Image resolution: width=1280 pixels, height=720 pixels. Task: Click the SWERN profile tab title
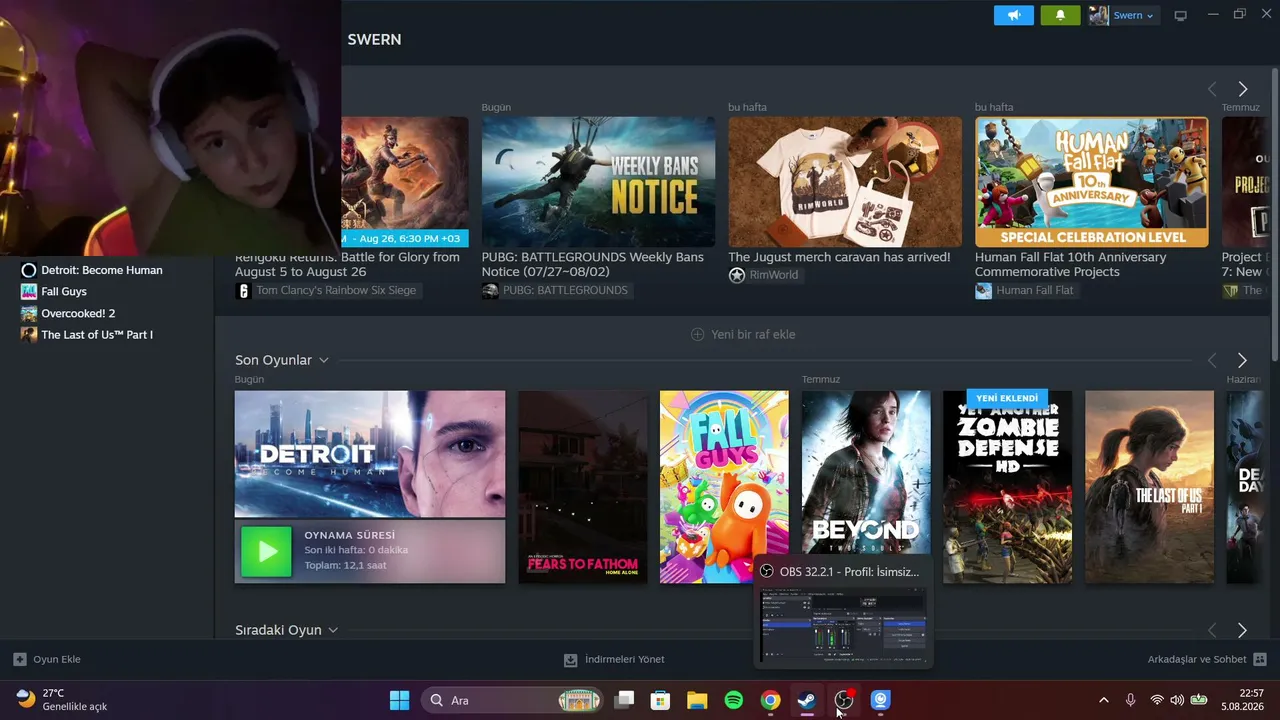[374, 40]
